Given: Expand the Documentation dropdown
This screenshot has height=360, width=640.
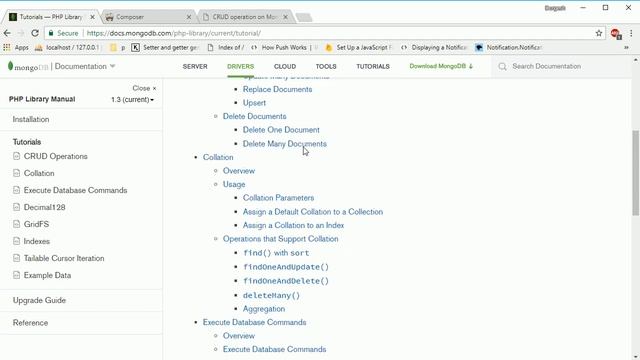Looking at the screenshot, I should (85, 66).
